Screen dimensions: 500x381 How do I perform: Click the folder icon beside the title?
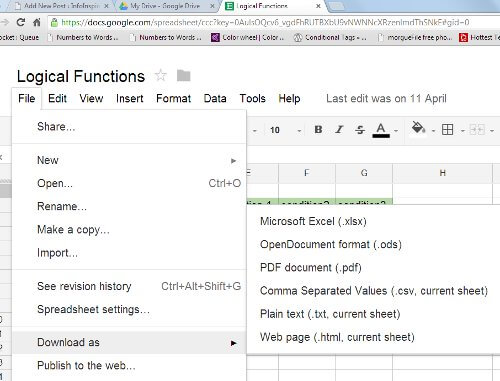click(183, 76)
